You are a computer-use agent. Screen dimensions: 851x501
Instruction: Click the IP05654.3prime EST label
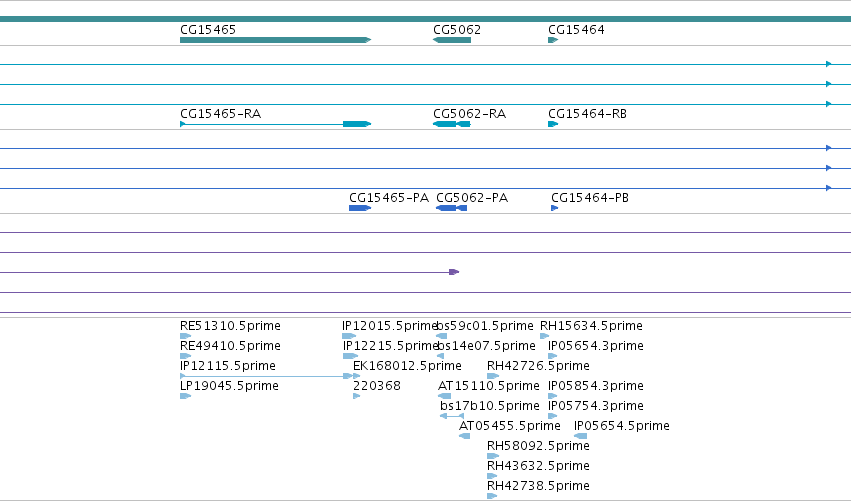pyautogui.click(x=595, y=346)
